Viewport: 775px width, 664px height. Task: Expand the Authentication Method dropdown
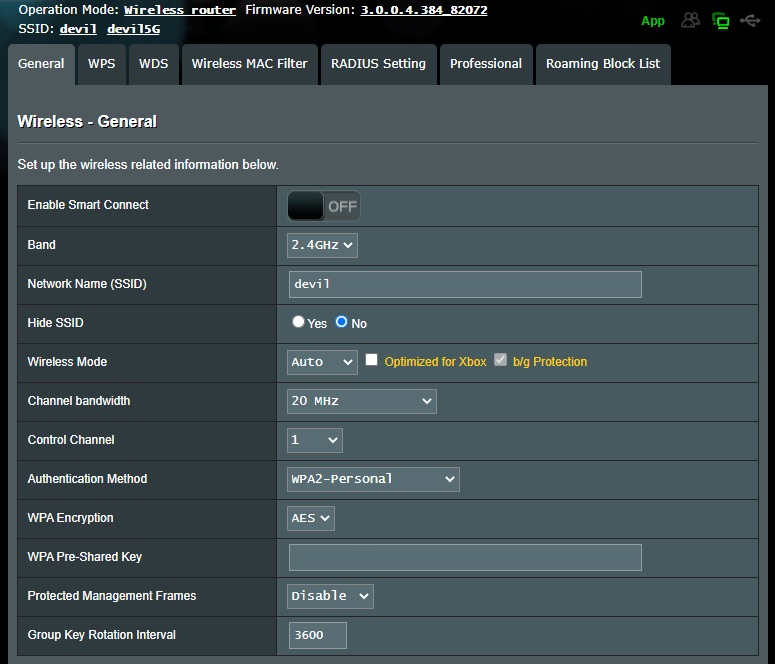tap(373, 479)
